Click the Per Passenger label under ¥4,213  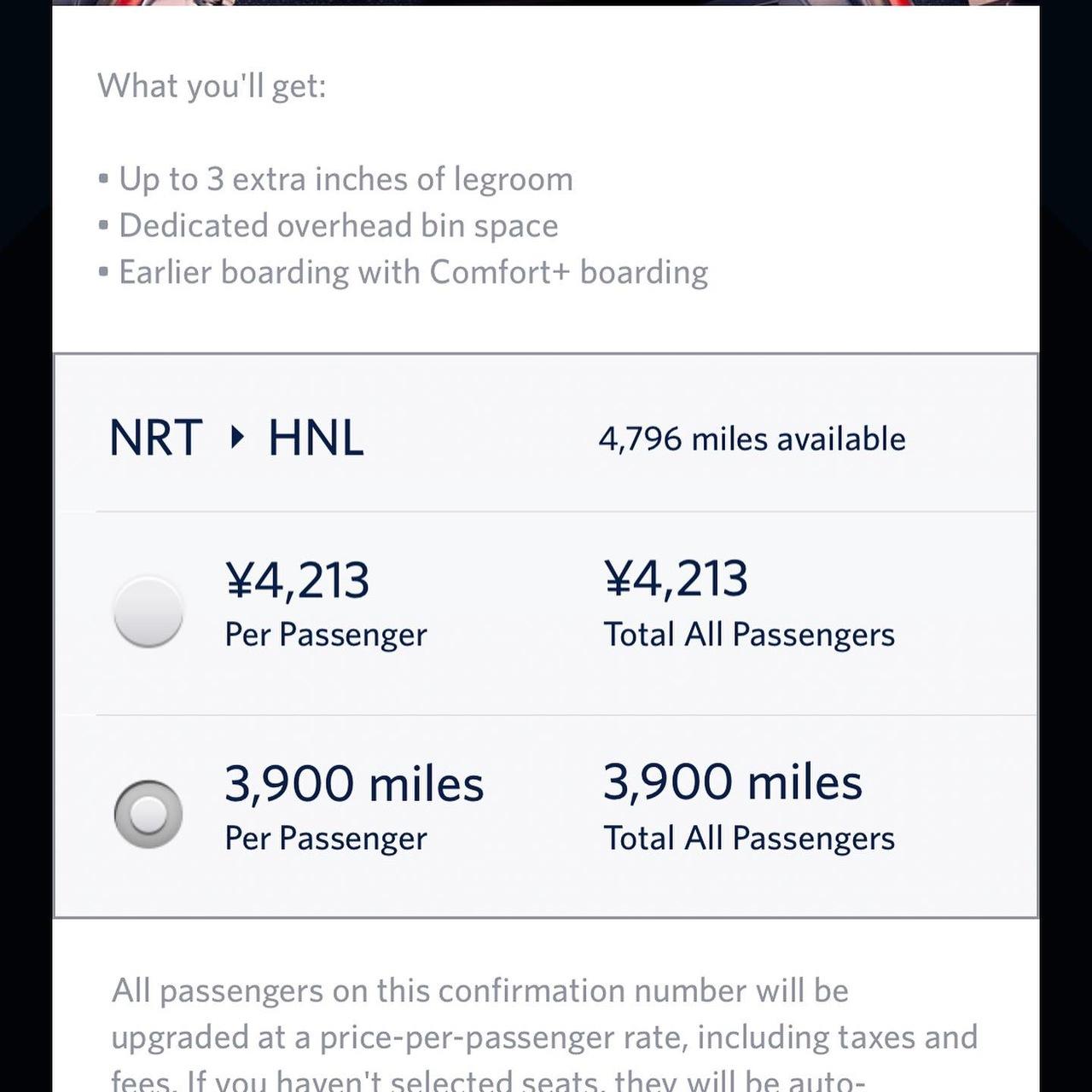pos(325,635)
